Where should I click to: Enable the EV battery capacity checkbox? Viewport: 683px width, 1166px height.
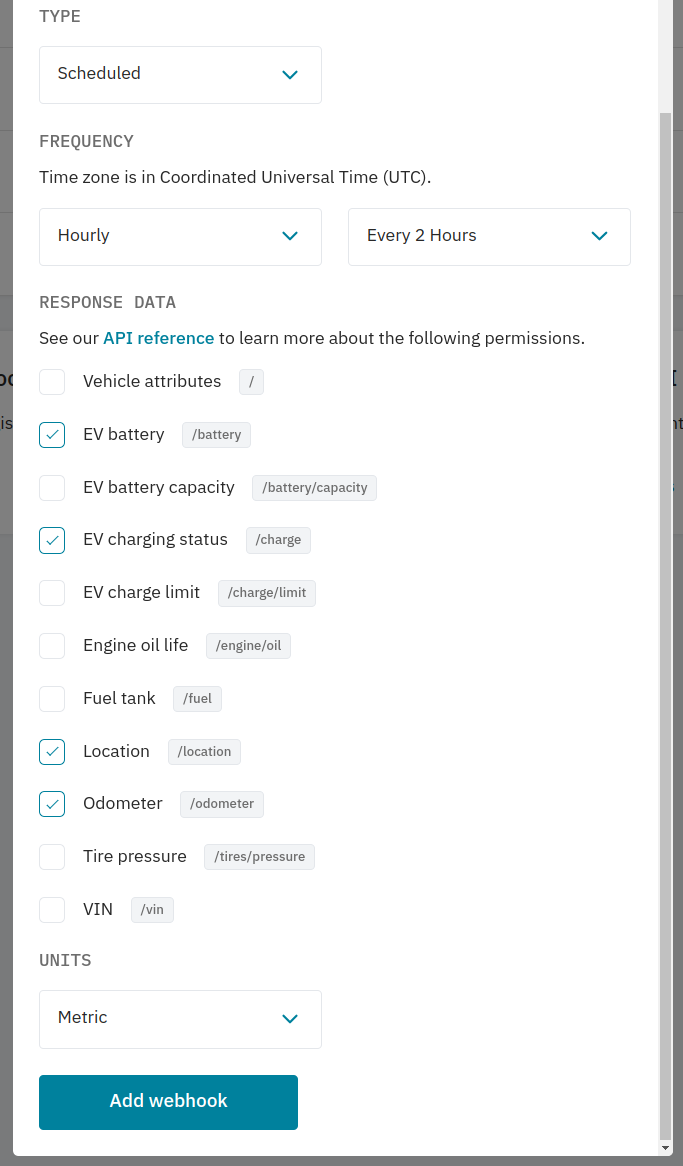tap(52, 488)
